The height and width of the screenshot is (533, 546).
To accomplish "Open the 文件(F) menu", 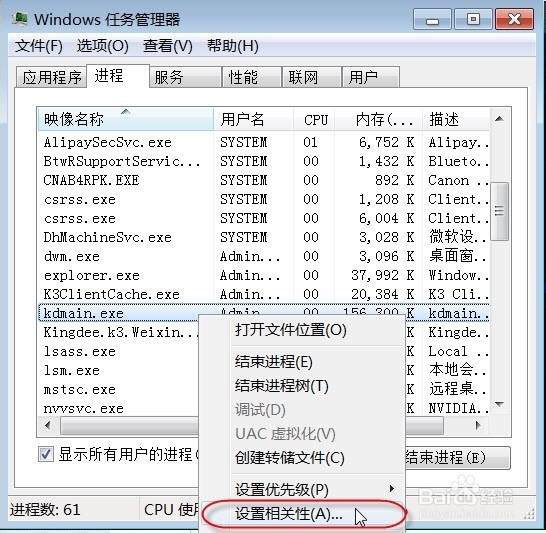I will coord(39,46).
